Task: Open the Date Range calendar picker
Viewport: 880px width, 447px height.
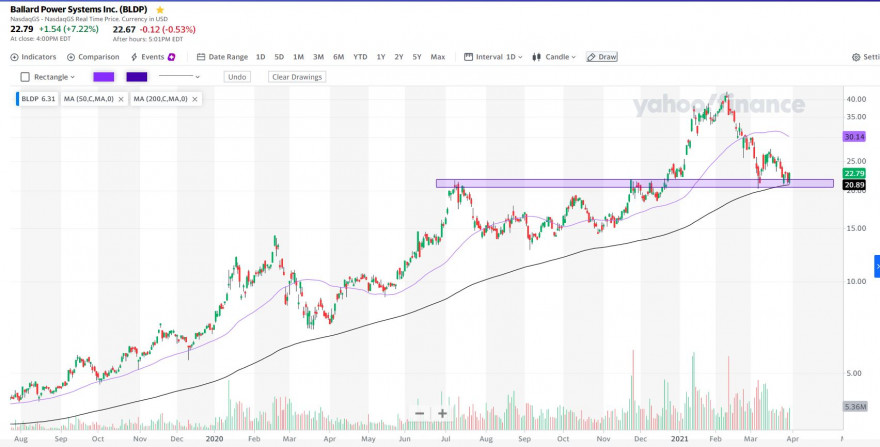Action: tap(222, 57)
